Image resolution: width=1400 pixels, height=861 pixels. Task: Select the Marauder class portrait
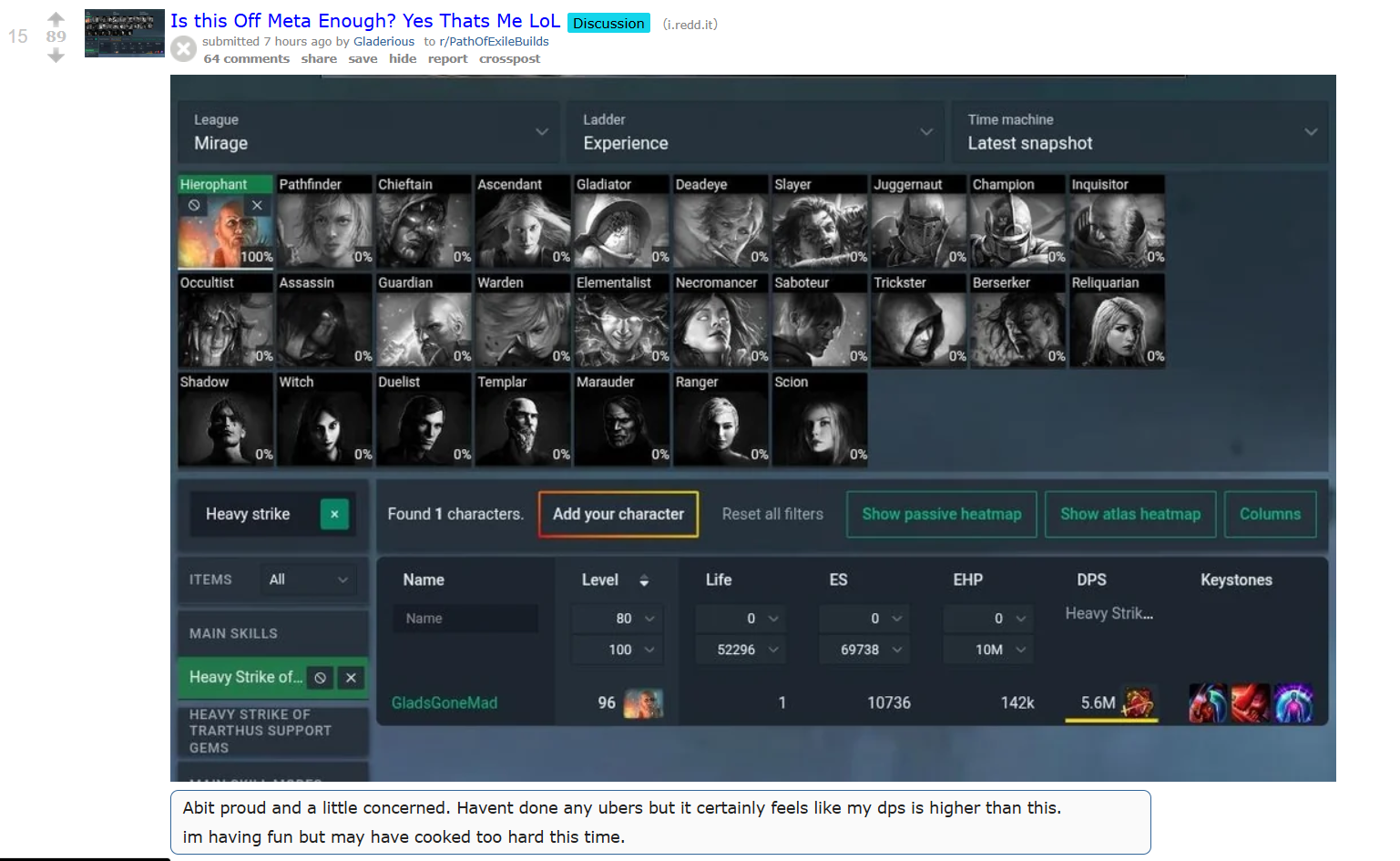pyautogui.click(x=622, y=419)
